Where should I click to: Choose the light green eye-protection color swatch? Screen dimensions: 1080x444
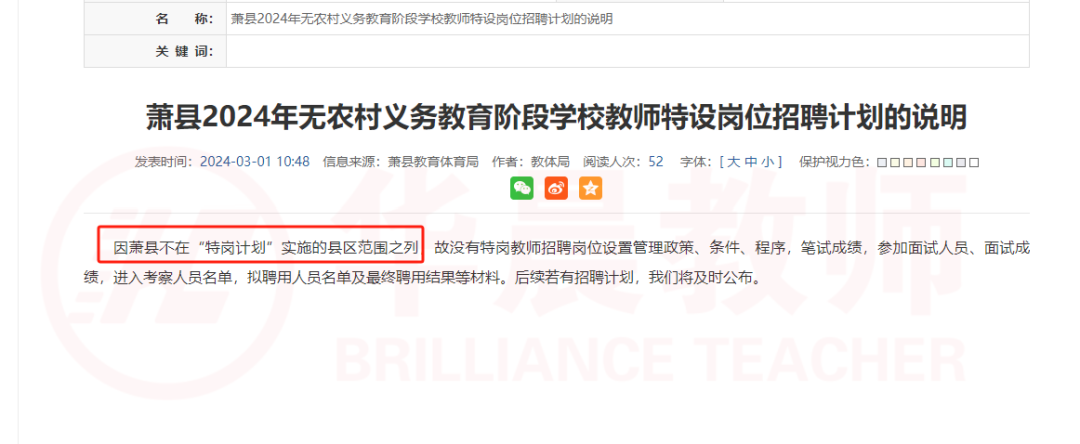click(x=935, y=162)
